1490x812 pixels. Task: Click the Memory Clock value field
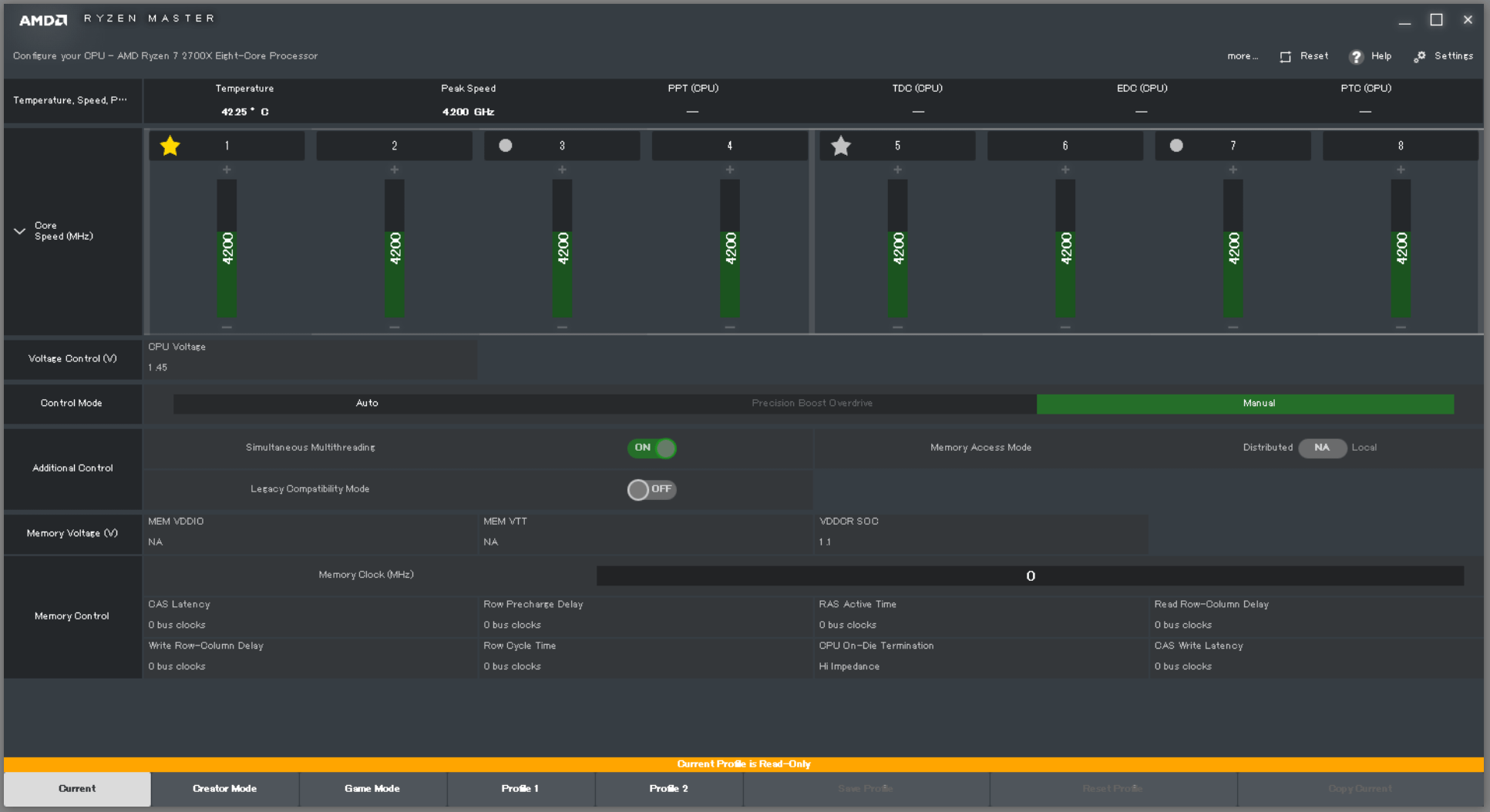(x=1030, y=575)
